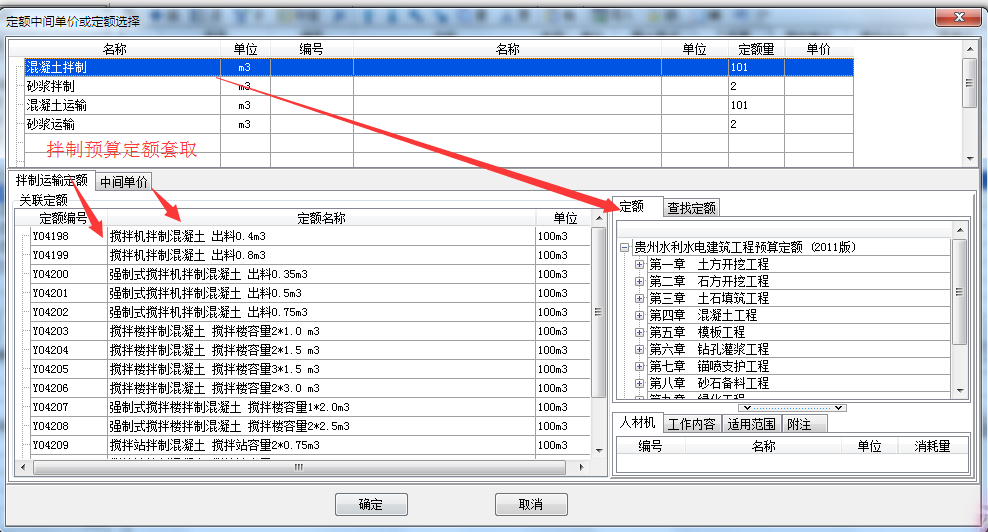This screenshot has width=988, height=532.
Task: Select quota Y04203 搅拌楼拌制混凝土 row
Action: pyautogui.click(x=215, y=331)
